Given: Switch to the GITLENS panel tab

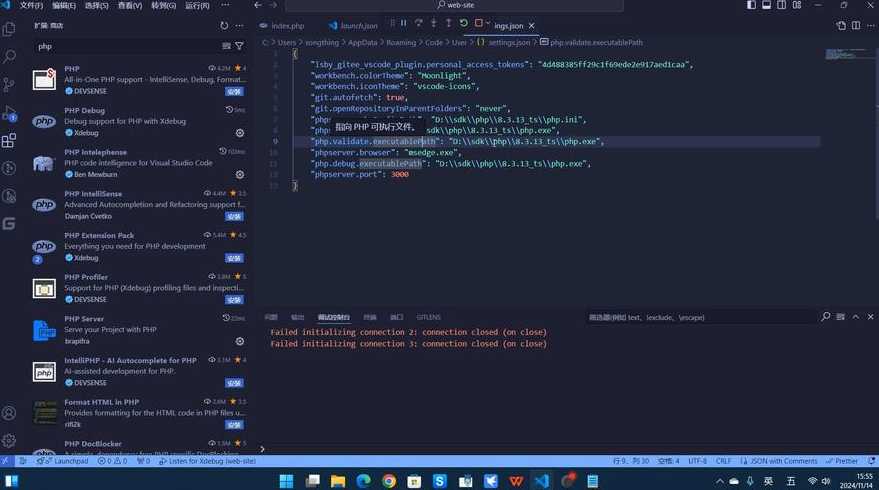Looking at the screenshot, I should (x=428, y=317).
